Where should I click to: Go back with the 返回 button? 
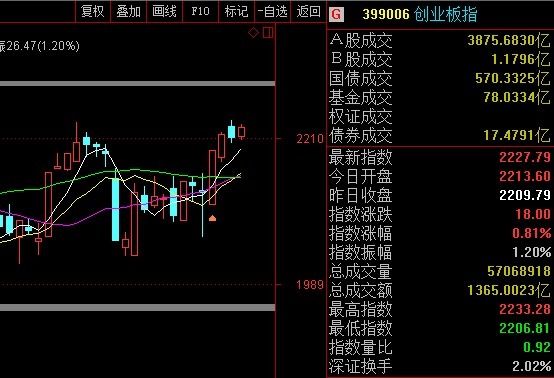pos(308,11)
